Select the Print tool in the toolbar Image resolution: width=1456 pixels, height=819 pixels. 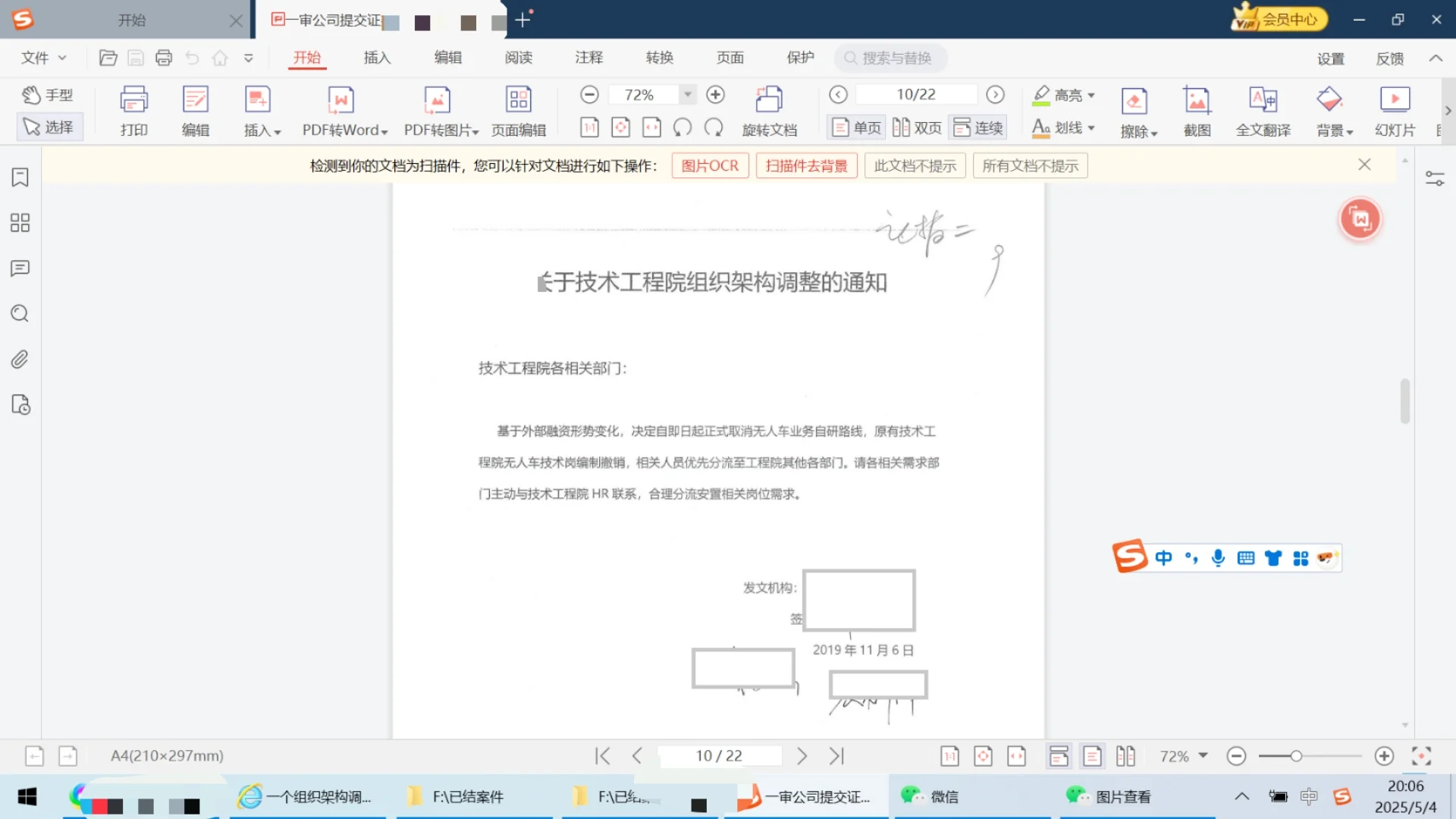pyautogui.click(x=133, y=110)
